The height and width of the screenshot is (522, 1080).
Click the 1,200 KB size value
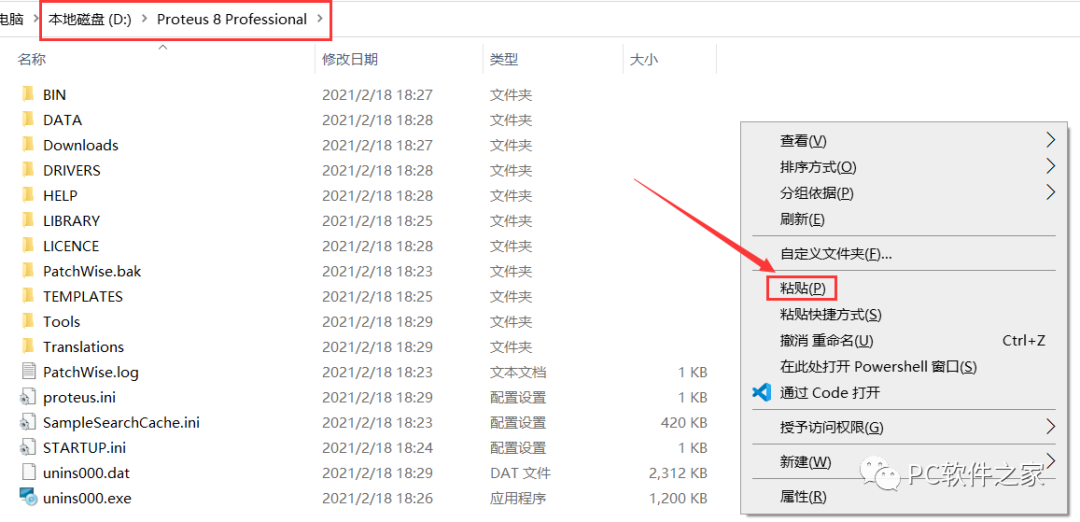point(678,499)
